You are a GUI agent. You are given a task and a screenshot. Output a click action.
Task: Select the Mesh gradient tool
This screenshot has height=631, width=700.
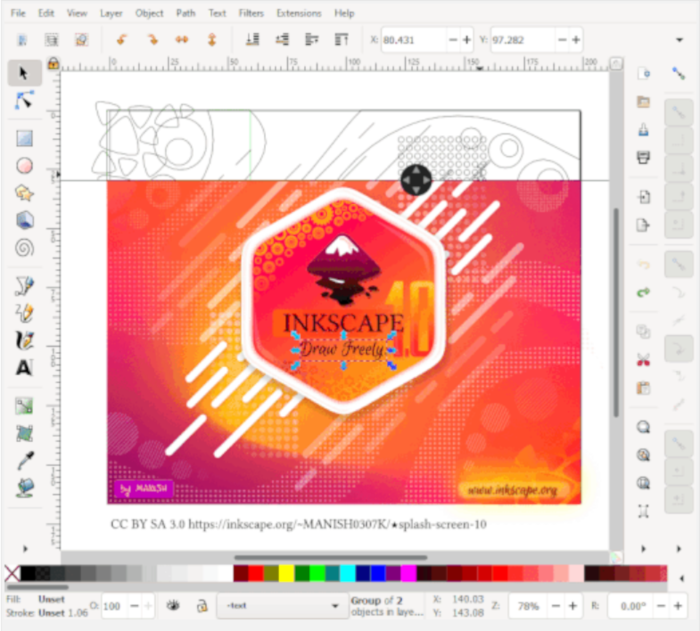tap(25, 433)
